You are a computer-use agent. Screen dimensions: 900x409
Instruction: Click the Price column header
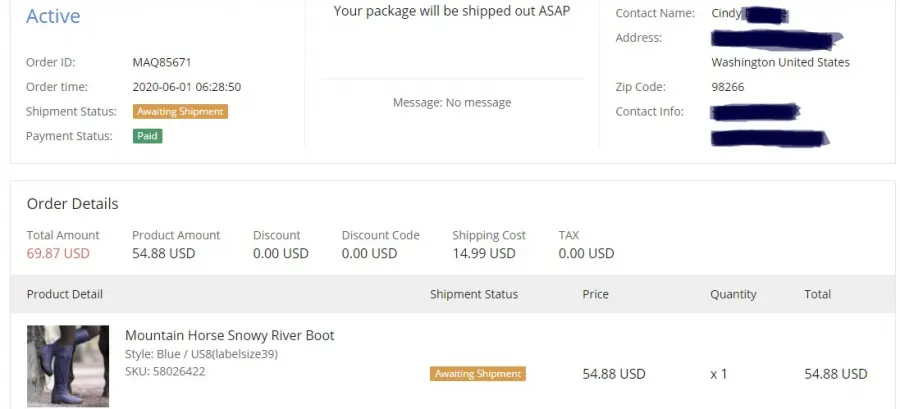coord(595,294)
